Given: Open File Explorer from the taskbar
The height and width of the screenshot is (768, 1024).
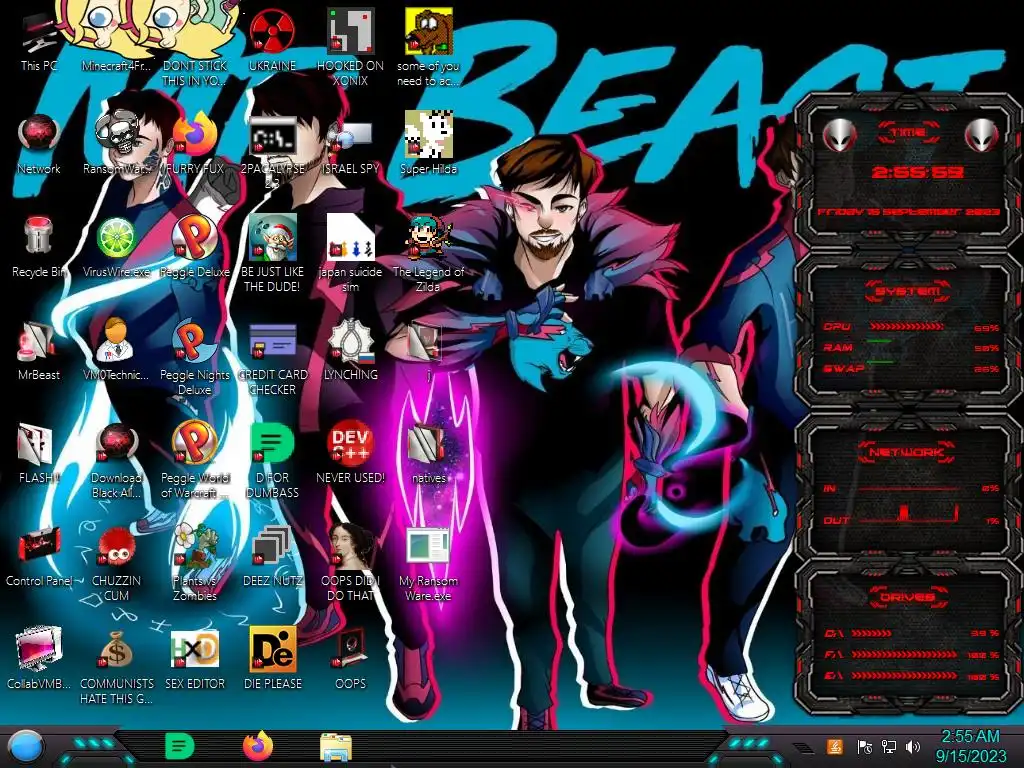Looking at the screenshot, I should pos(336,747).
